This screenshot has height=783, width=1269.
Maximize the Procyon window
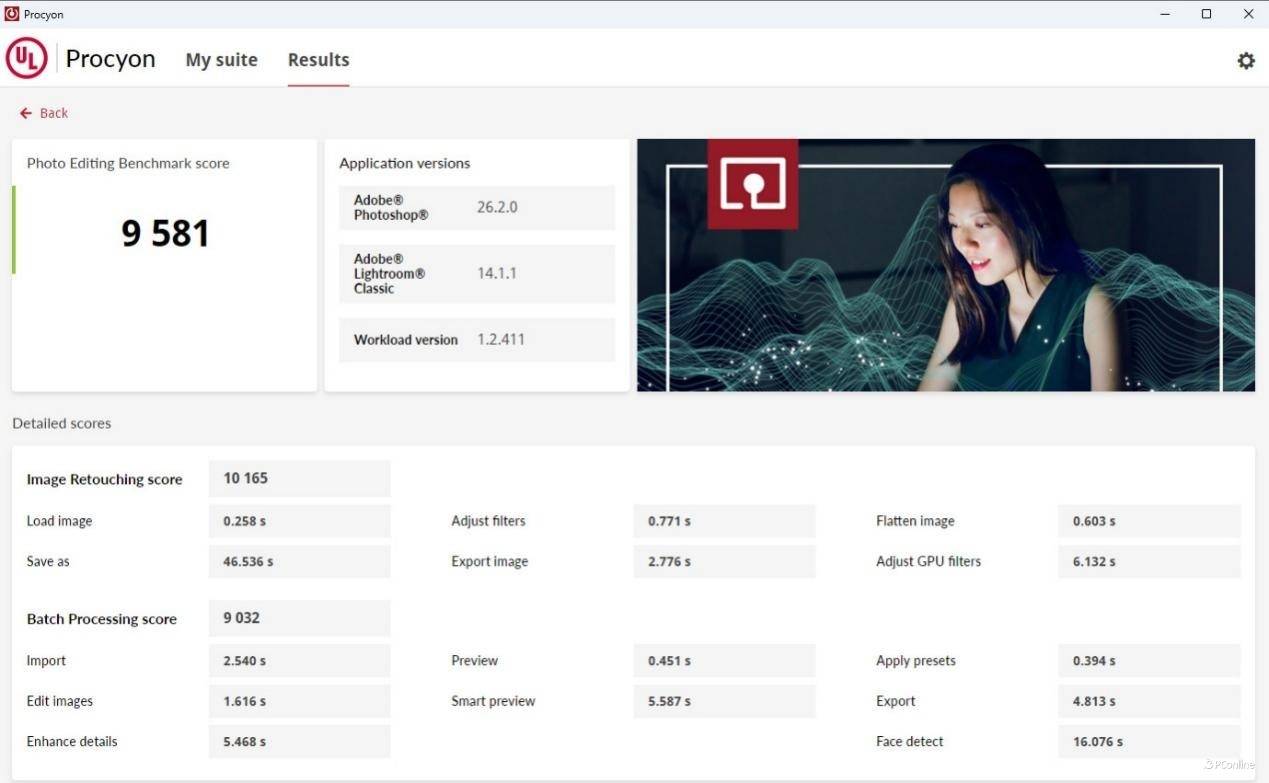[1206, 14]
